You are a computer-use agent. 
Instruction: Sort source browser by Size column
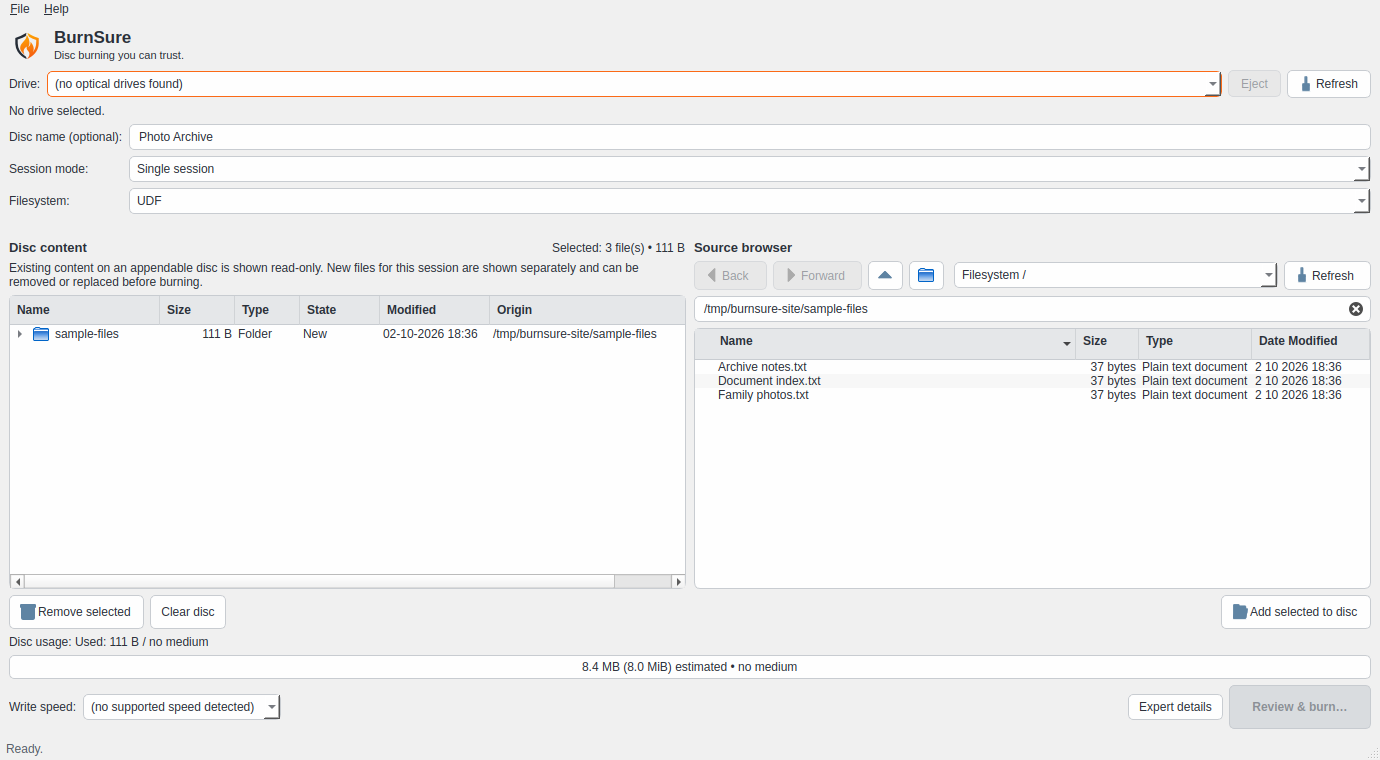(1107, 342)
